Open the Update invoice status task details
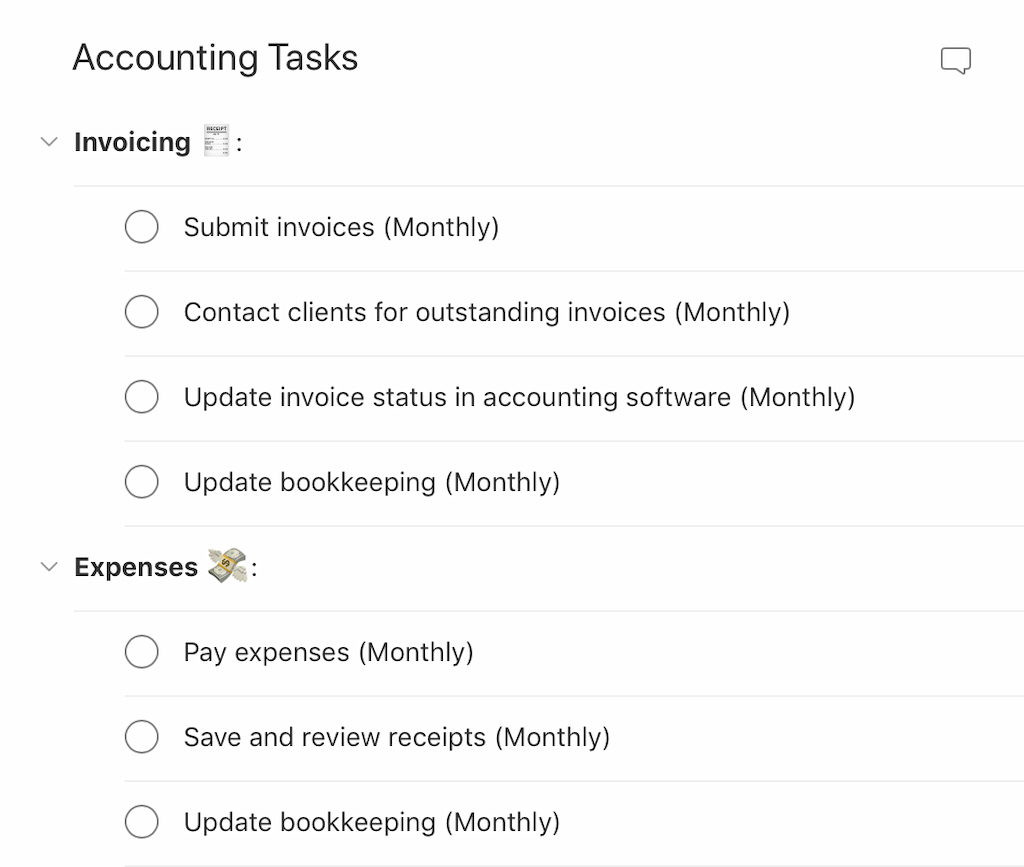This screenshot has width=1024, height=867. point(519,397)
